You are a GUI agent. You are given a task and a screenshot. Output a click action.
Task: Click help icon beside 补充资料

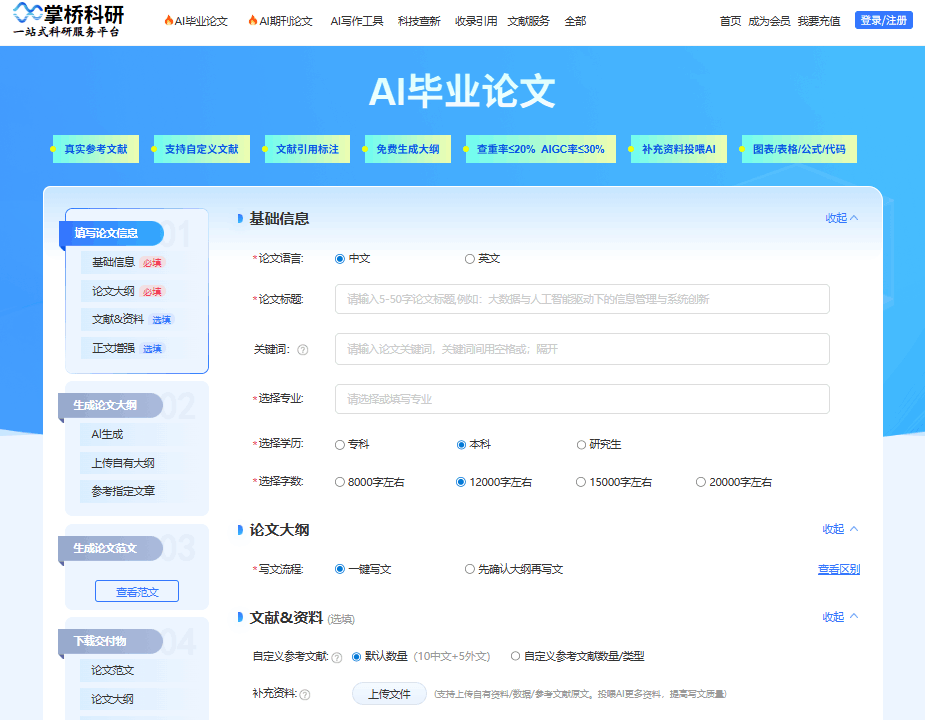(x=305, y=695)
